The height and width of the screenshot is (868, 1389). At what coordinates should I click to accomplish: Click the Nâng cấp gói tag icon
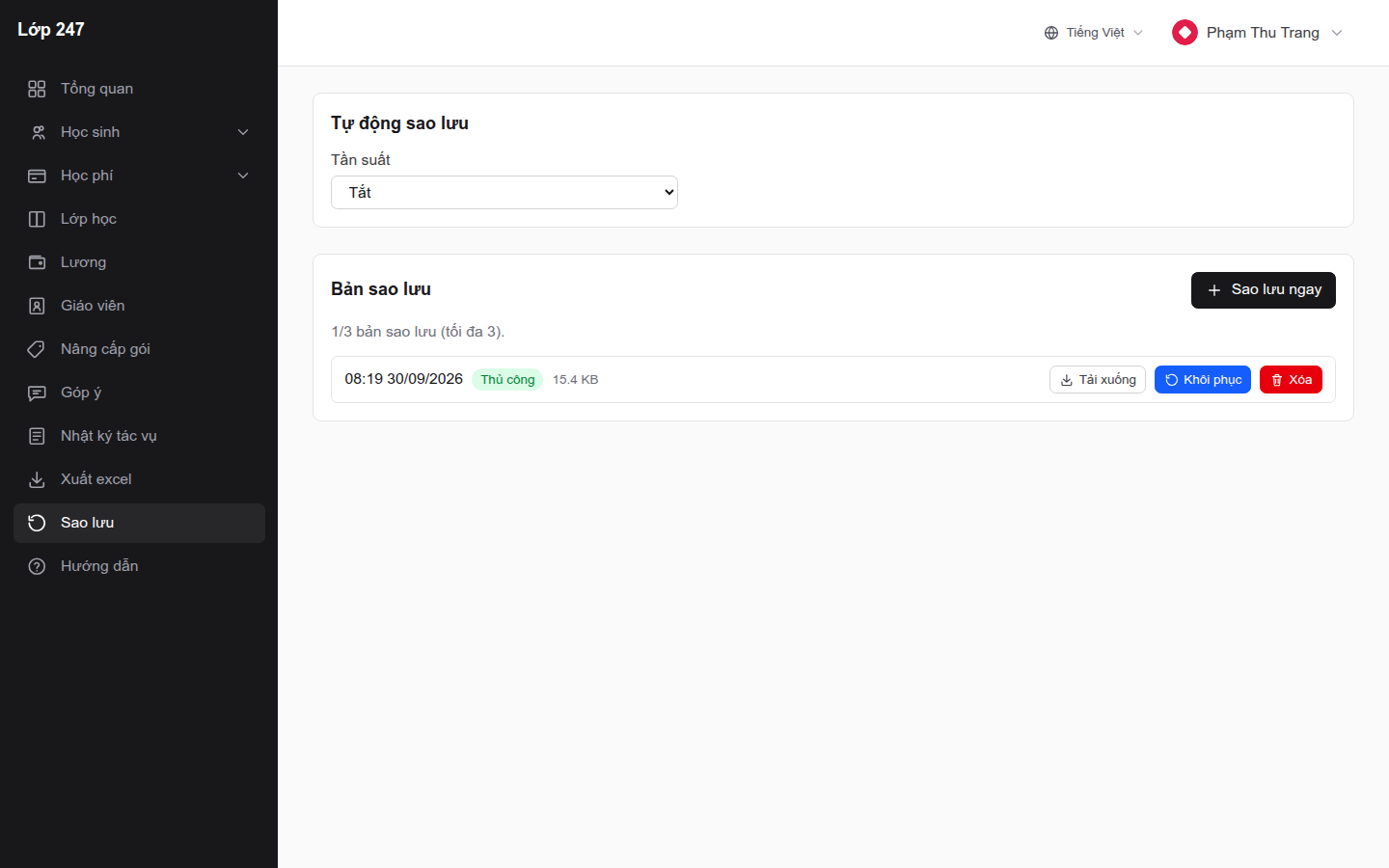point(37,349)
